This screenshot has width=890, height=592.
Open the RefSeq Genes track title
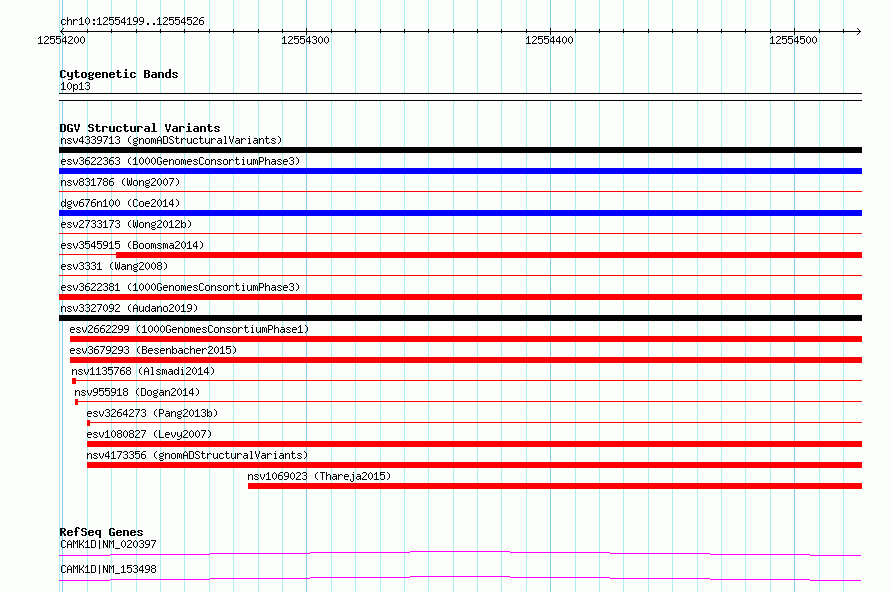(x=101, y=532)
